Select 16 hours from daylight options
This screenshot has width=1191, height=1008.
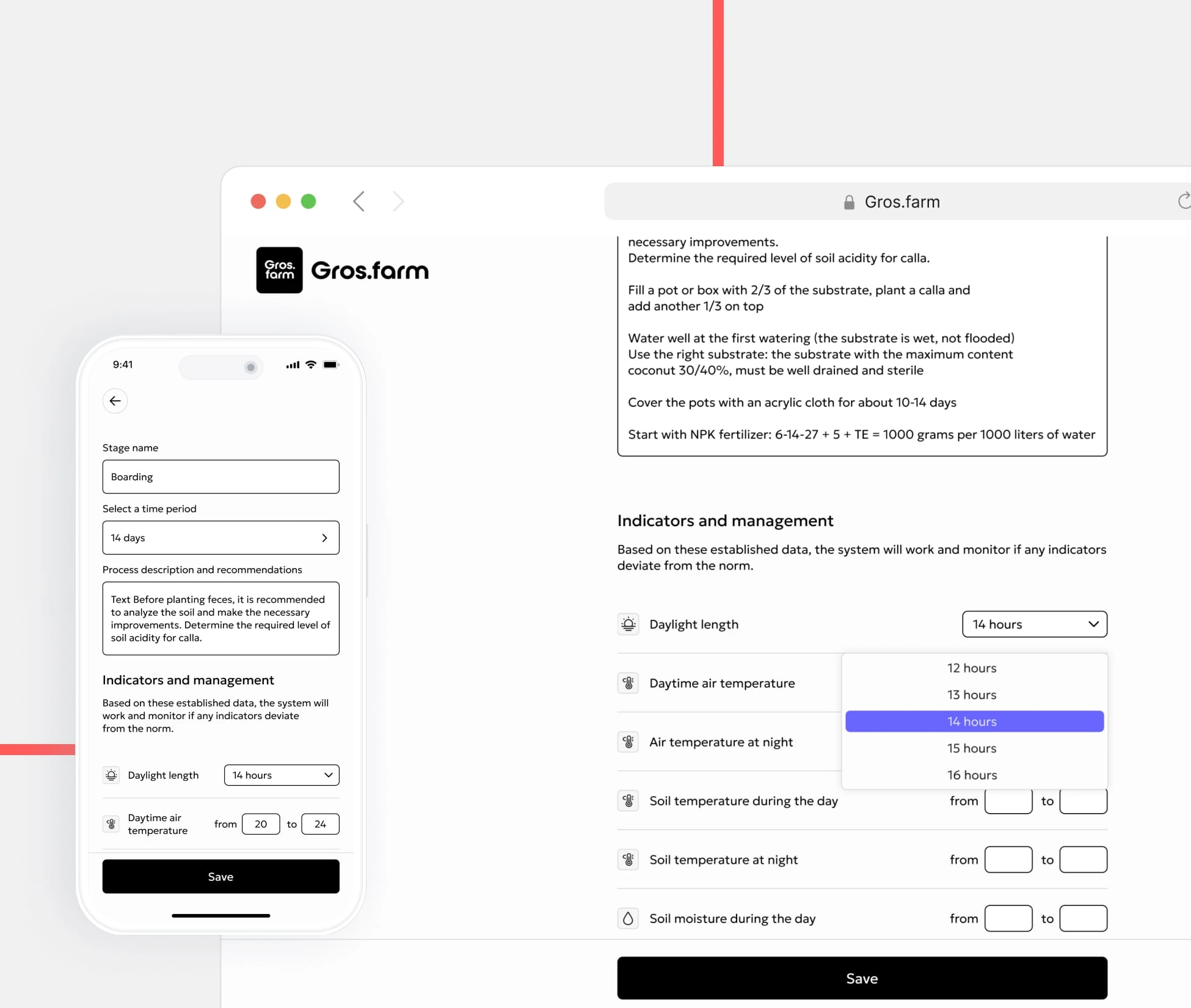(x=972, y=775)
